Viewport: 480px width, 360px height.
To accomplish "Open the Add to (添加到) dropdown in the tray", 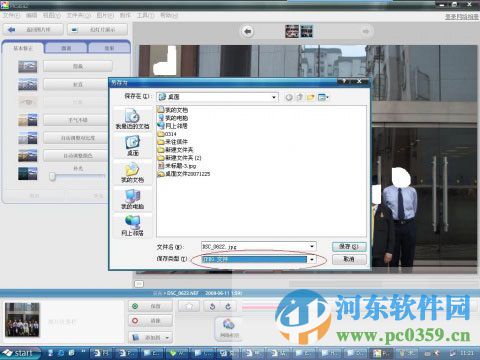I will [150, 338].
